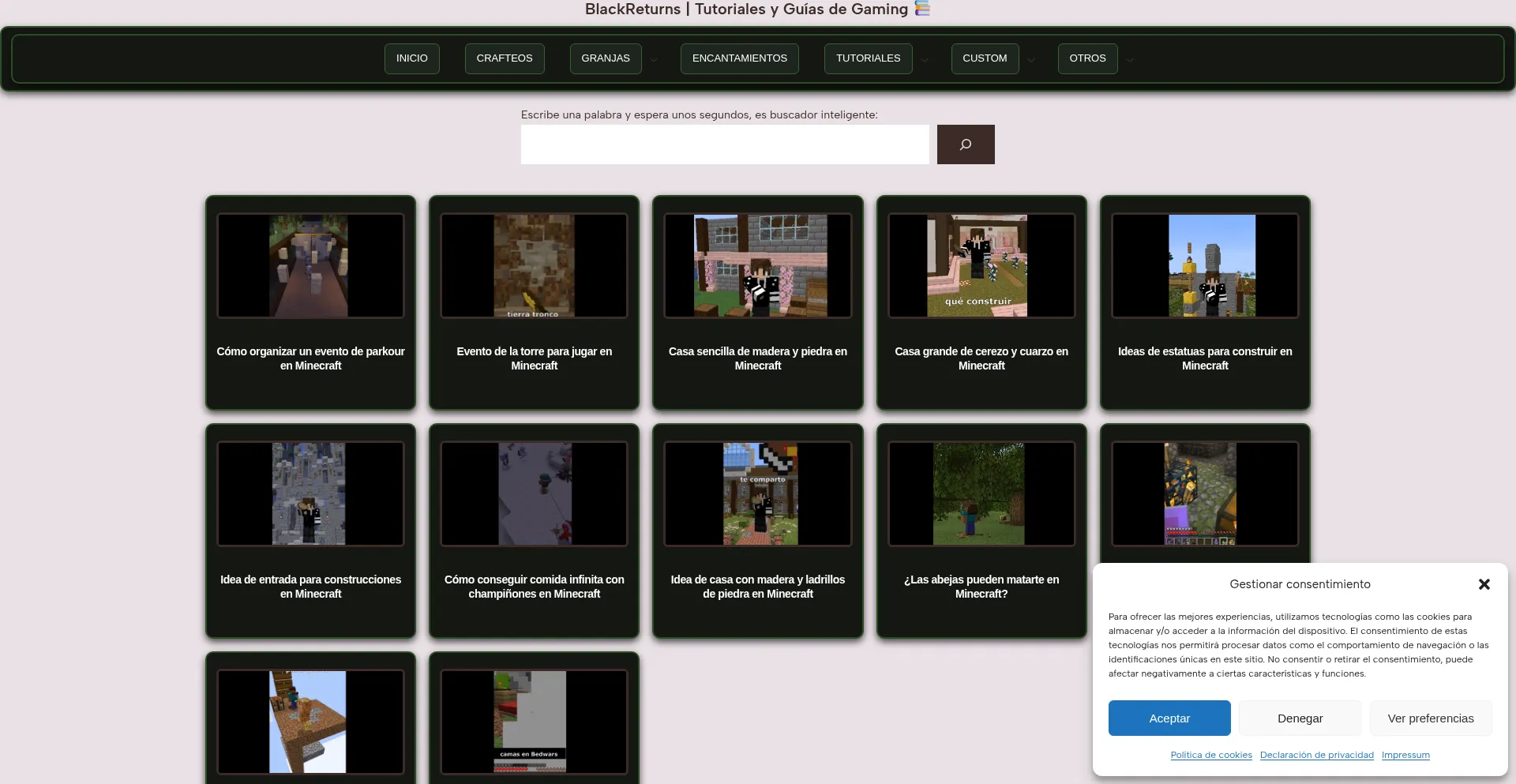Open the Casa grande de cerezo thumbnail
The height and width of the screenshot is (784, 1516).
click(981, 266)
